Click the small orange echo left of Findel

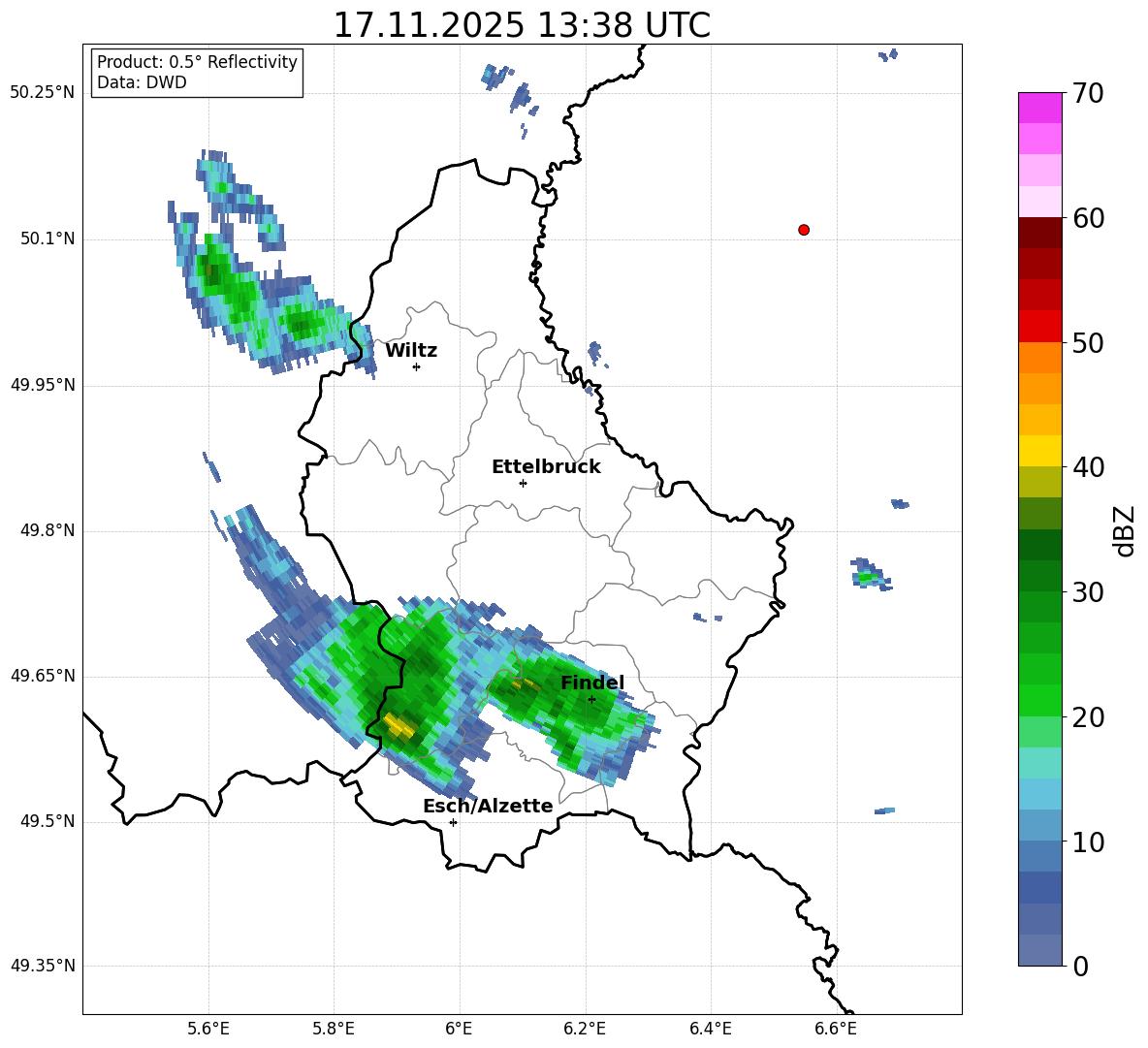pyautogui.click(x=526, y=684)
